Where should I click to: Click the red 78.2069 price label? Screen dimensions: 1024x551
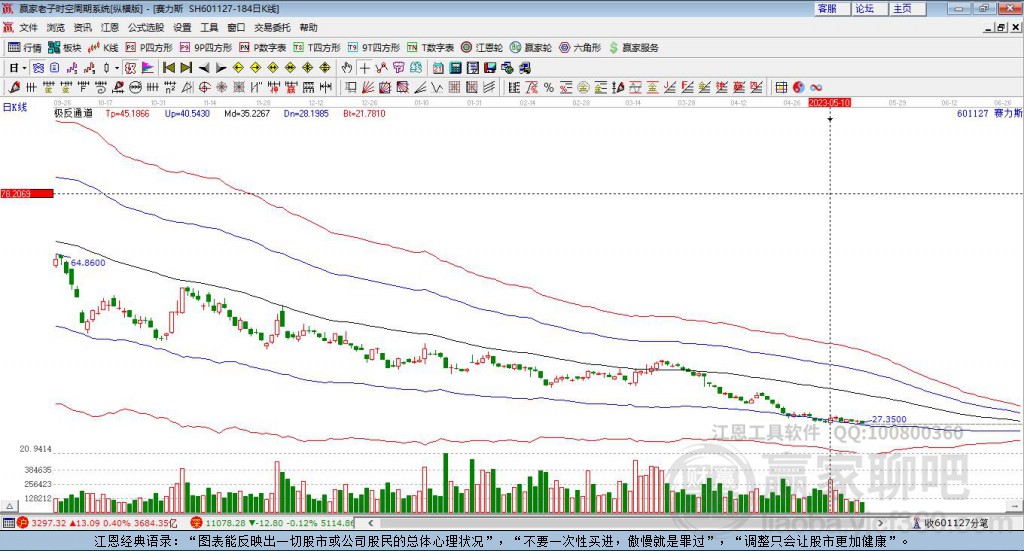point(27,194)
